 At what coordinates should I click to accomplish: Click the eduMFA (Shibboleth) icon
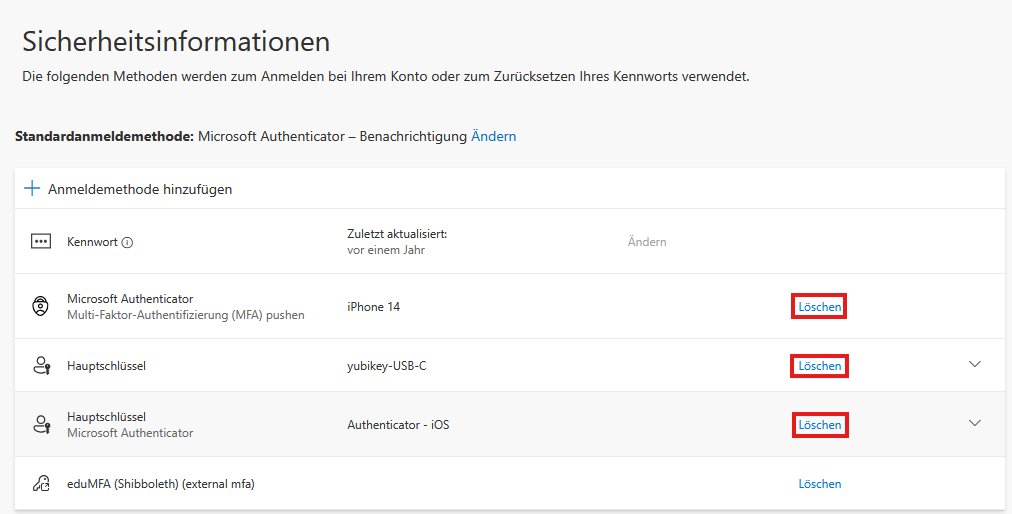(40, 484)
